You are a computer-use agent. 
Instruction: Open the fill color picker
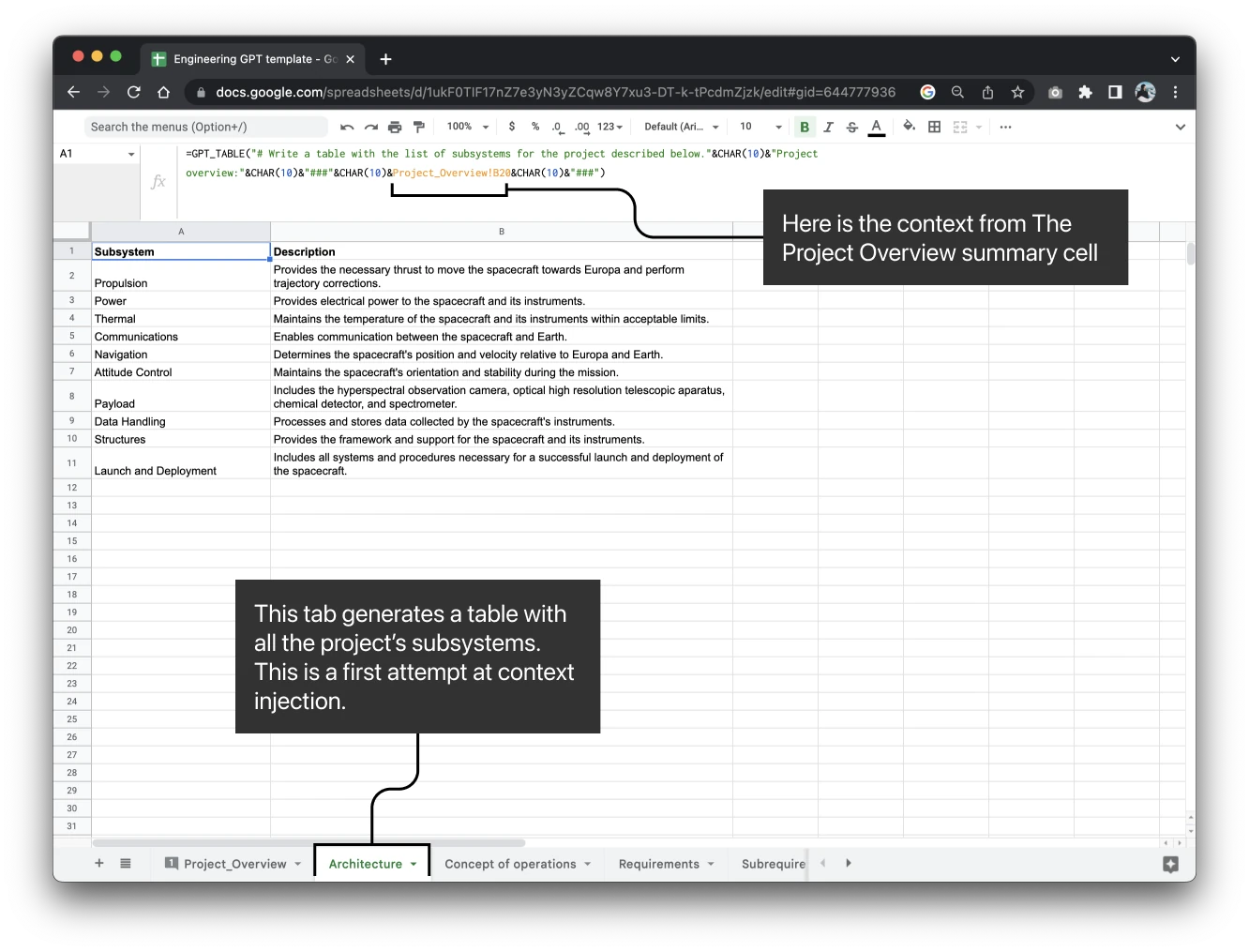tap(909, 127)
